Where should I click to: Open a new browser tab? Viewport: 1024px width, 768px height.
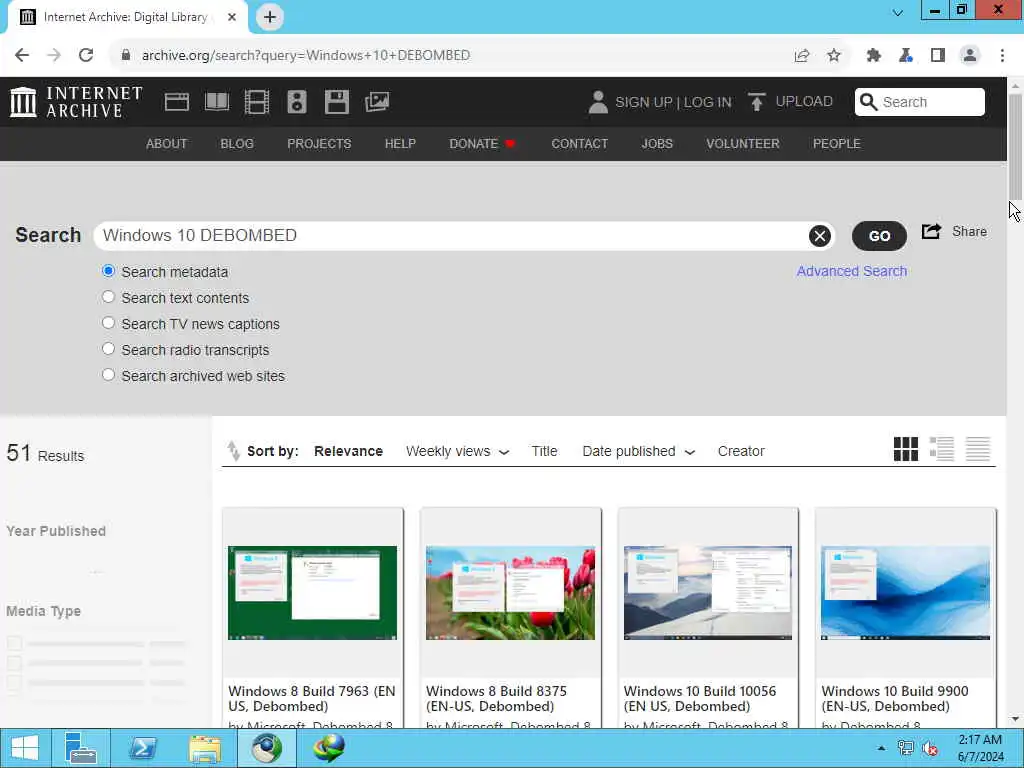pos(270,17)
